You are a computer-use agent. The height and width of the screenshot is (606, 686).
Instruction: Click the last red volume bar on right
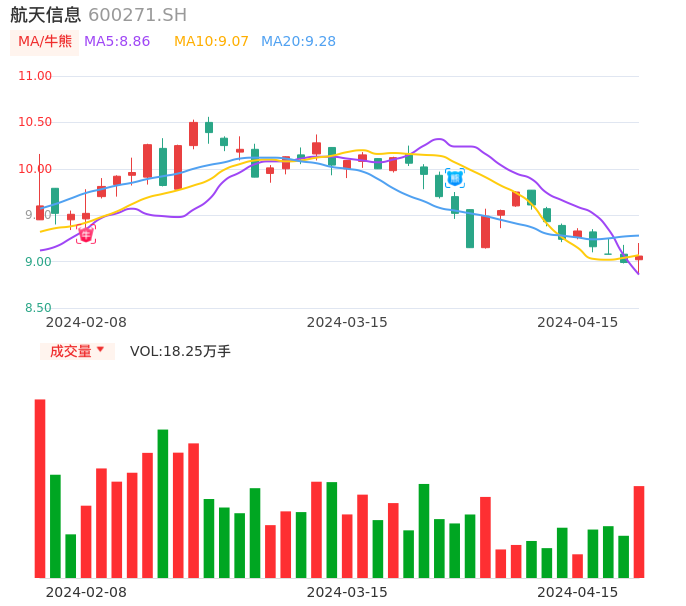tap(639, 531)
